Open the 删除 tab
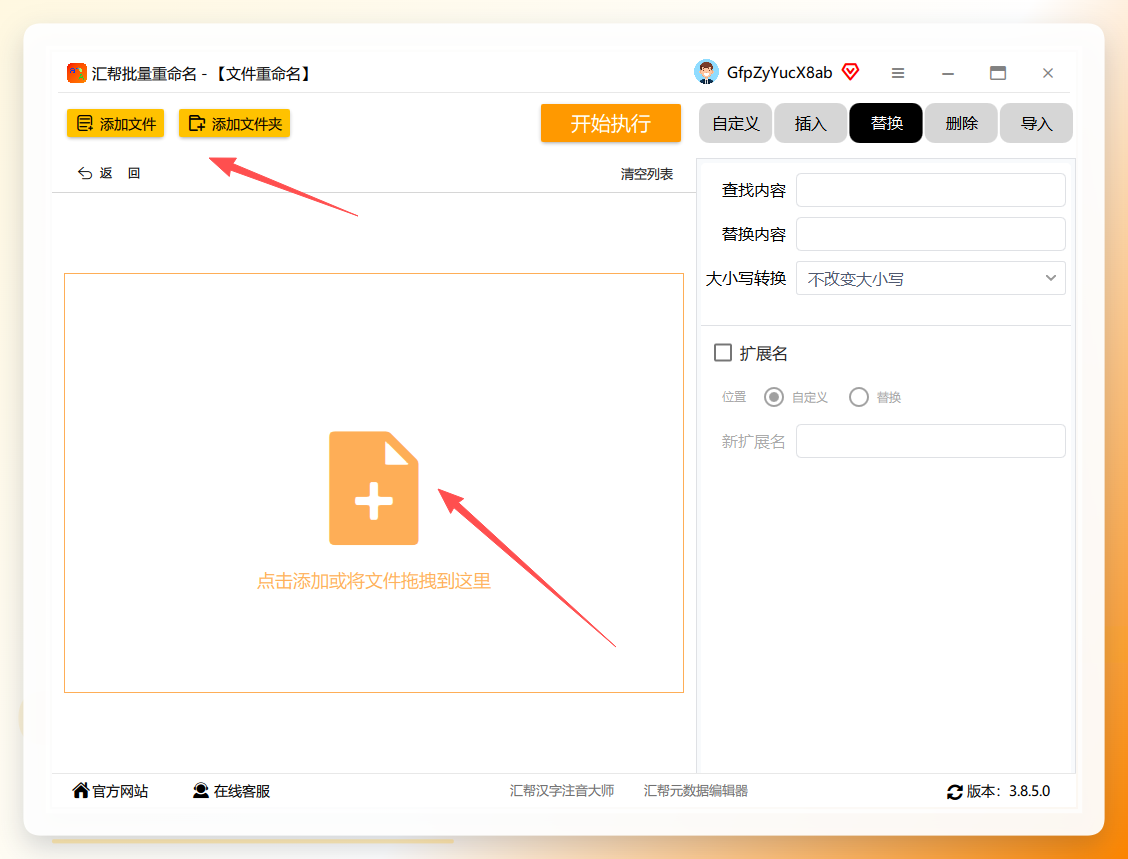Screen dimensions: 1128x859 click(961, 123)
